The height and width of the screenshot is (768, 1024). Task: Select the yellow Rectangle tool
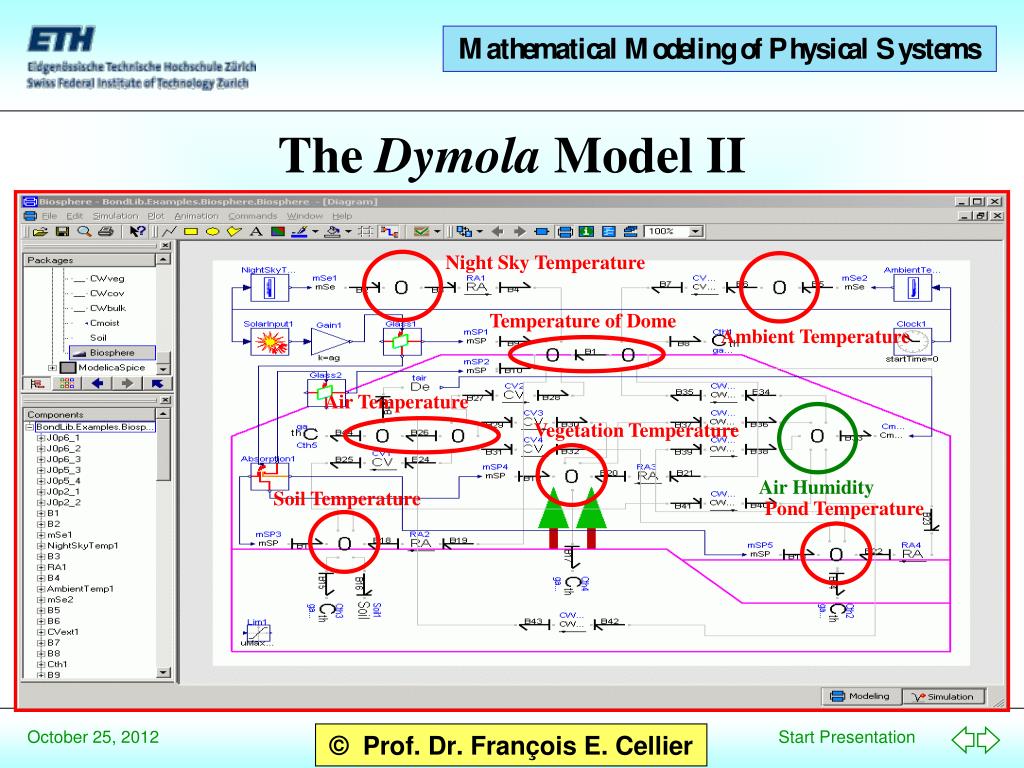point(191,231)
